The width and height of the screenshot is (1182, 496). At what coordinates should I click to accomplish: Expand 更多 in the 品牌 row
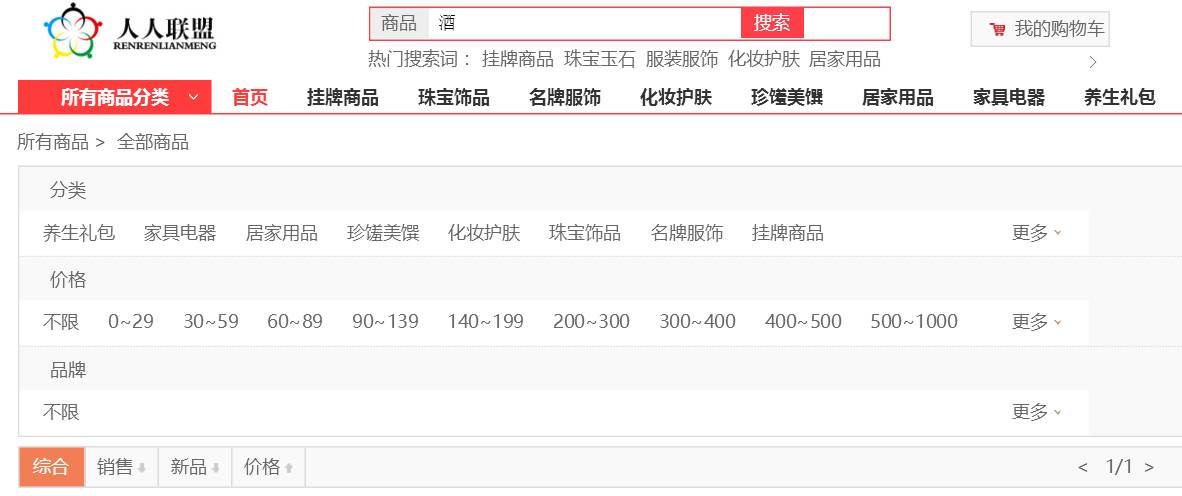point(1036,412)
